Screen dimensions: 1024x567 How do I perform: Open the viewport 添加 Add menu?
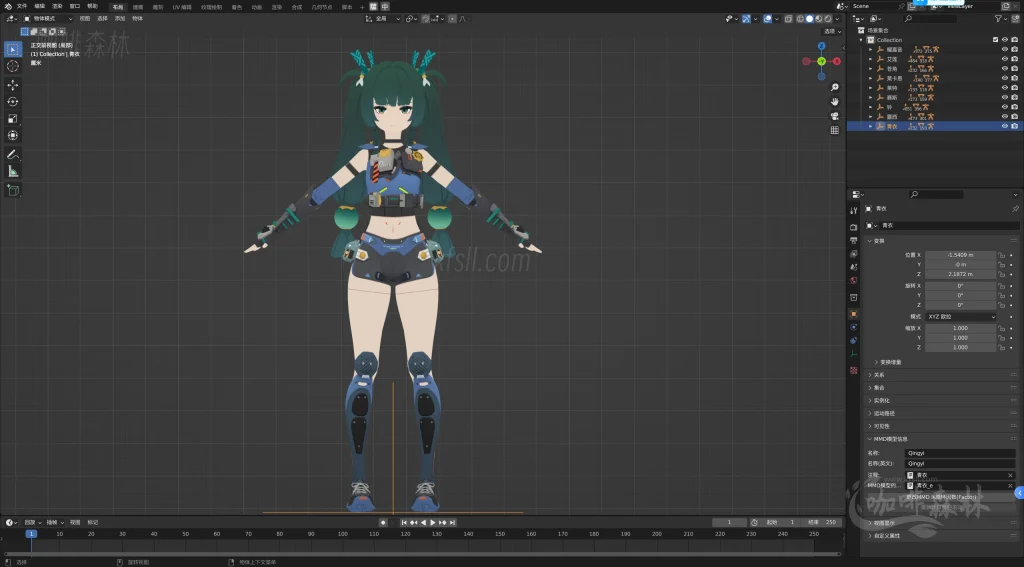[120, 19]
